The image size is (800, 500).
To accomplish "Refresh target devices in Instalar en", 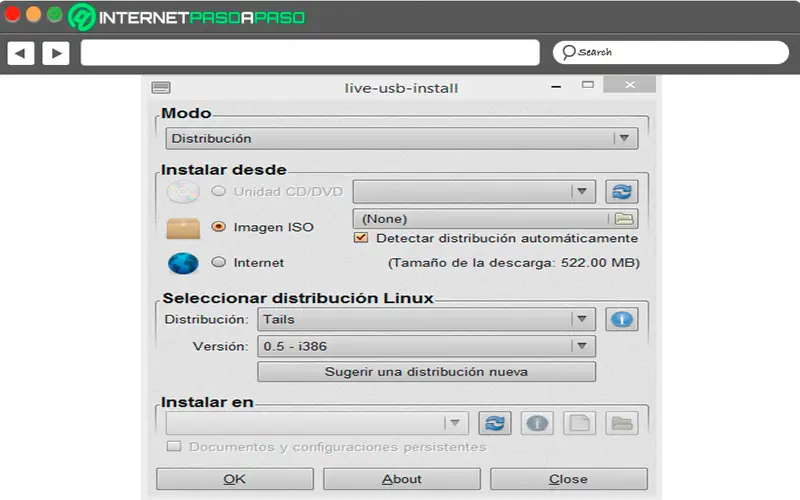I will point(494,423).
